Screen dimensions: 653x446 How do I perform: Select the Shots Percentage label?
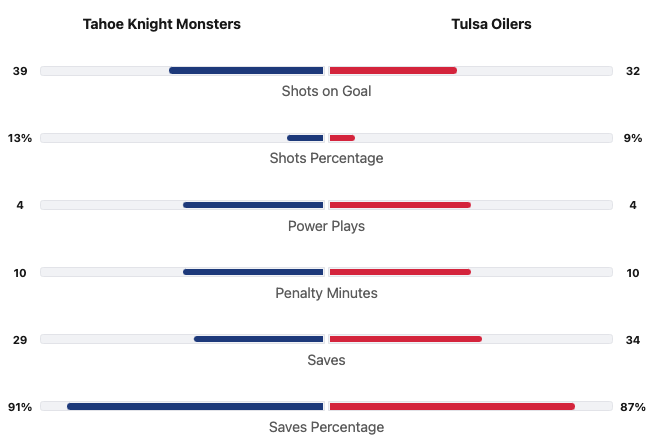(x=326, y=158)
